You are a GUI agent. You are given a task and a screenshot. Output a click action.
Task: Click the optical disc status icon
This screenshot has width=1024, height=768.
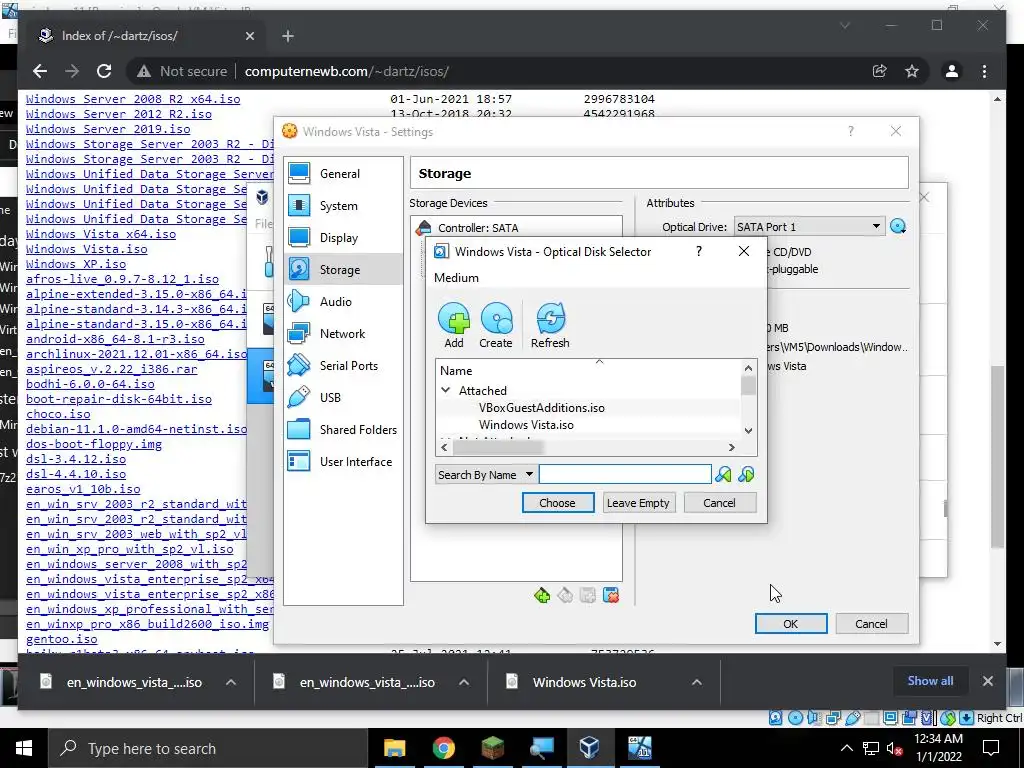[795, 718]
